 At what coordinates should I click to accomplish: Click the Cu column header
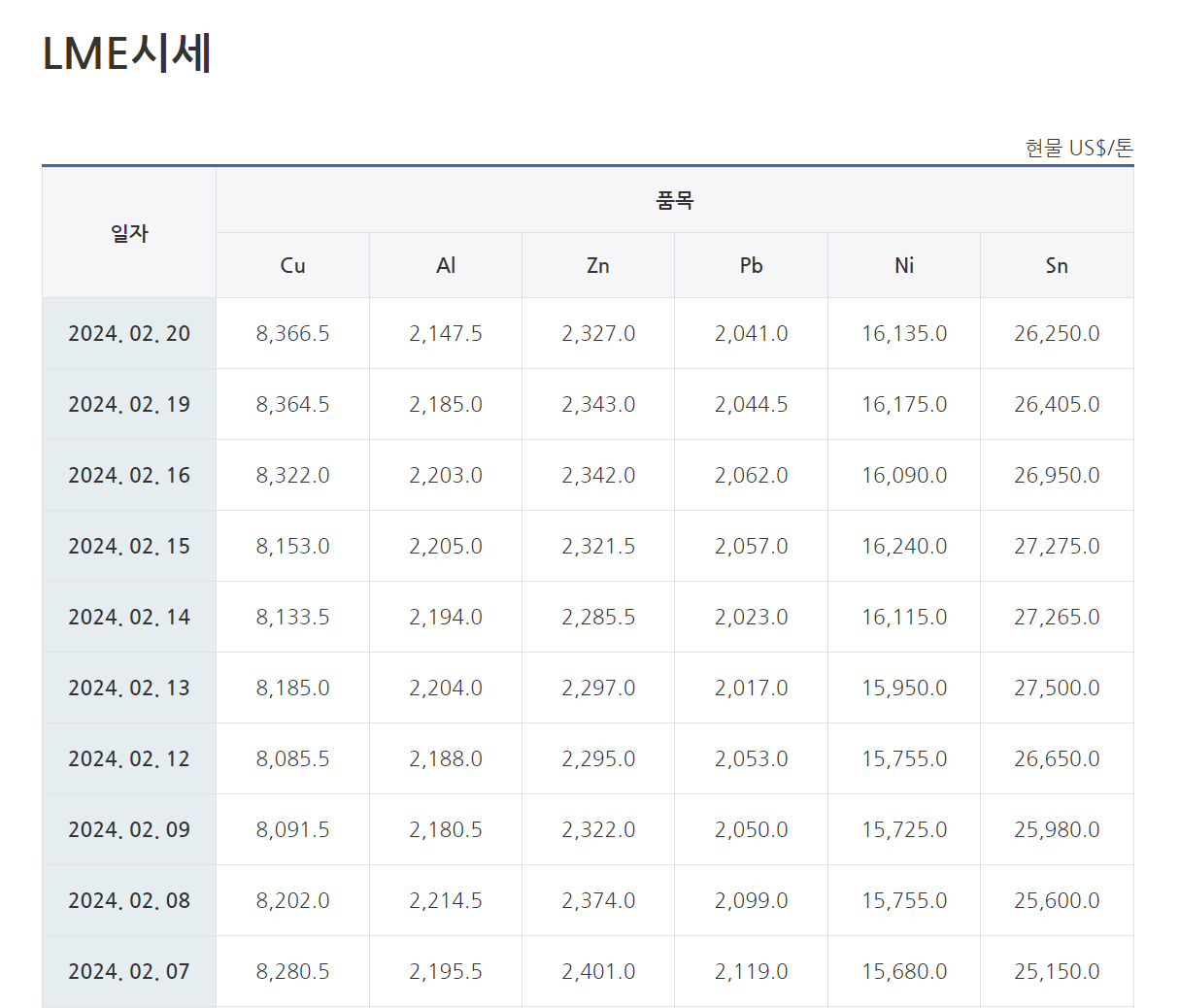pyautogui.click(x=292, y=265)
